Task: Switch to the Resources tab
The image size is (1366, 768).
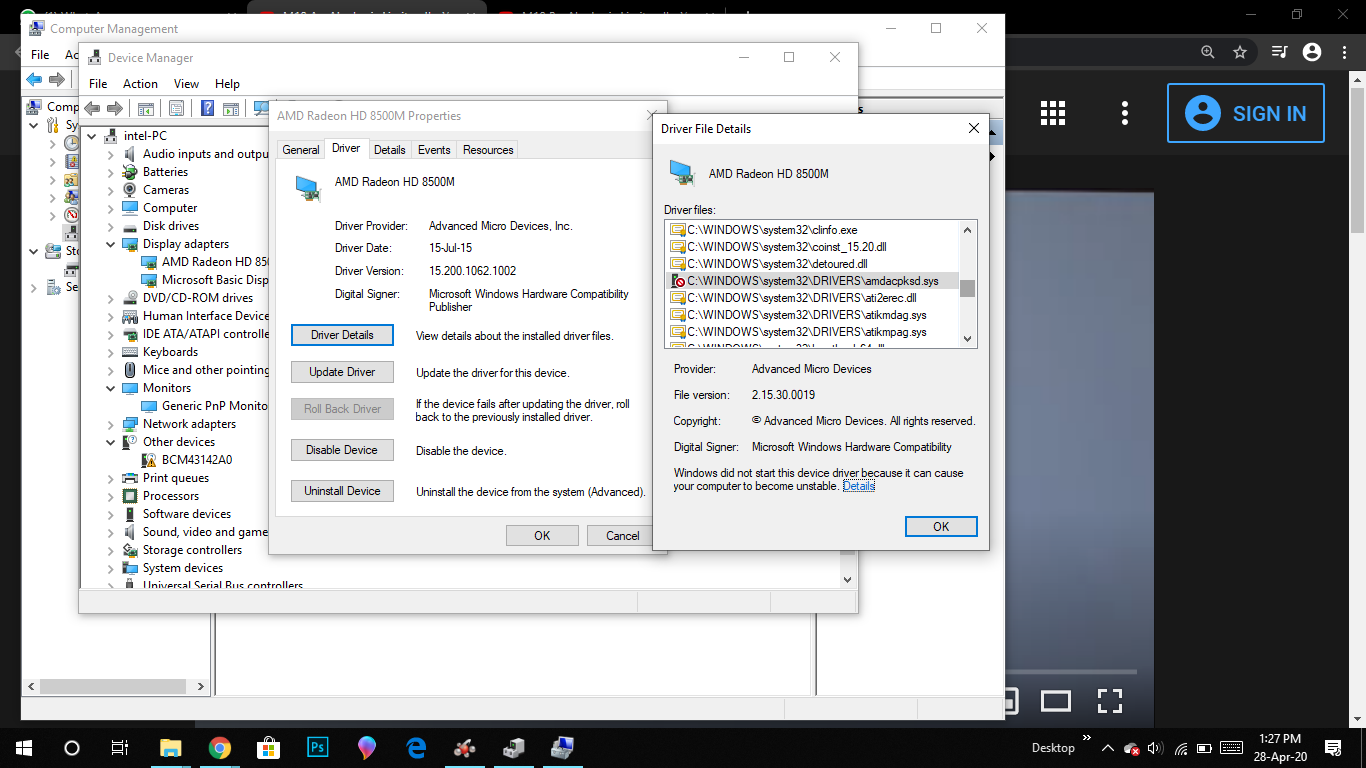Action: 488,150
